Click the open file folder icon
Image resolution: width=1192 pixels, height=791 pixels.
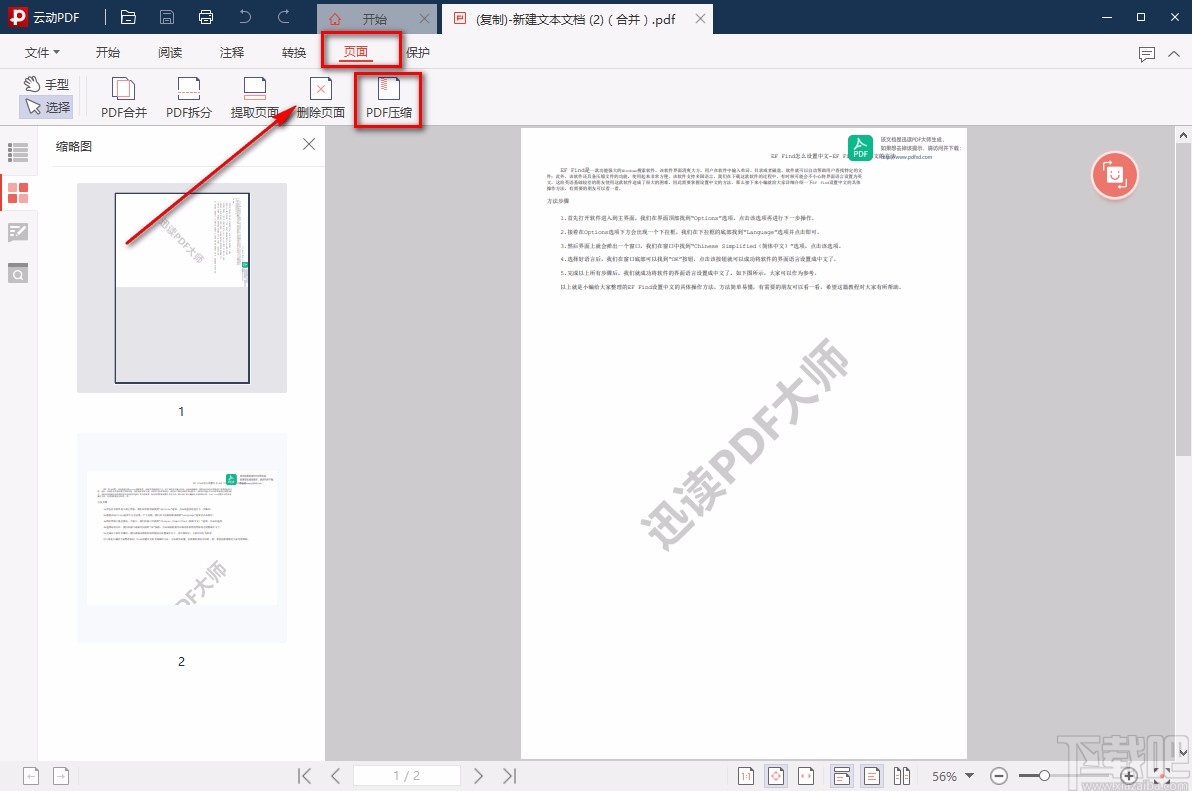tap(128, 17)
